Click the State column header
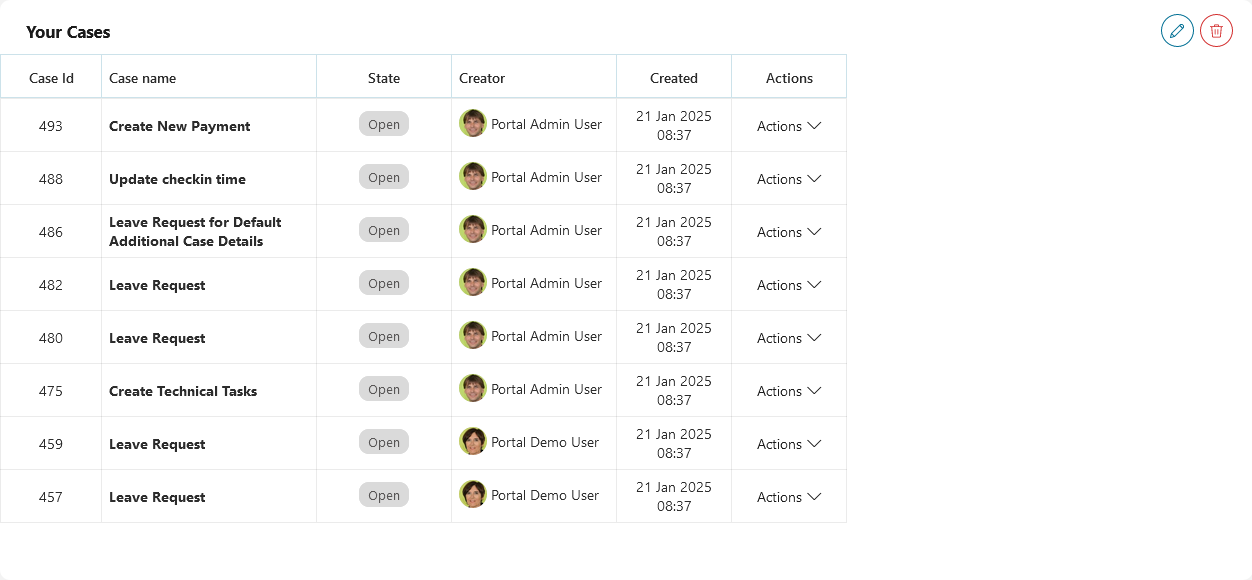This screenshot has width=1252, height=580. [x=384, y=78]
